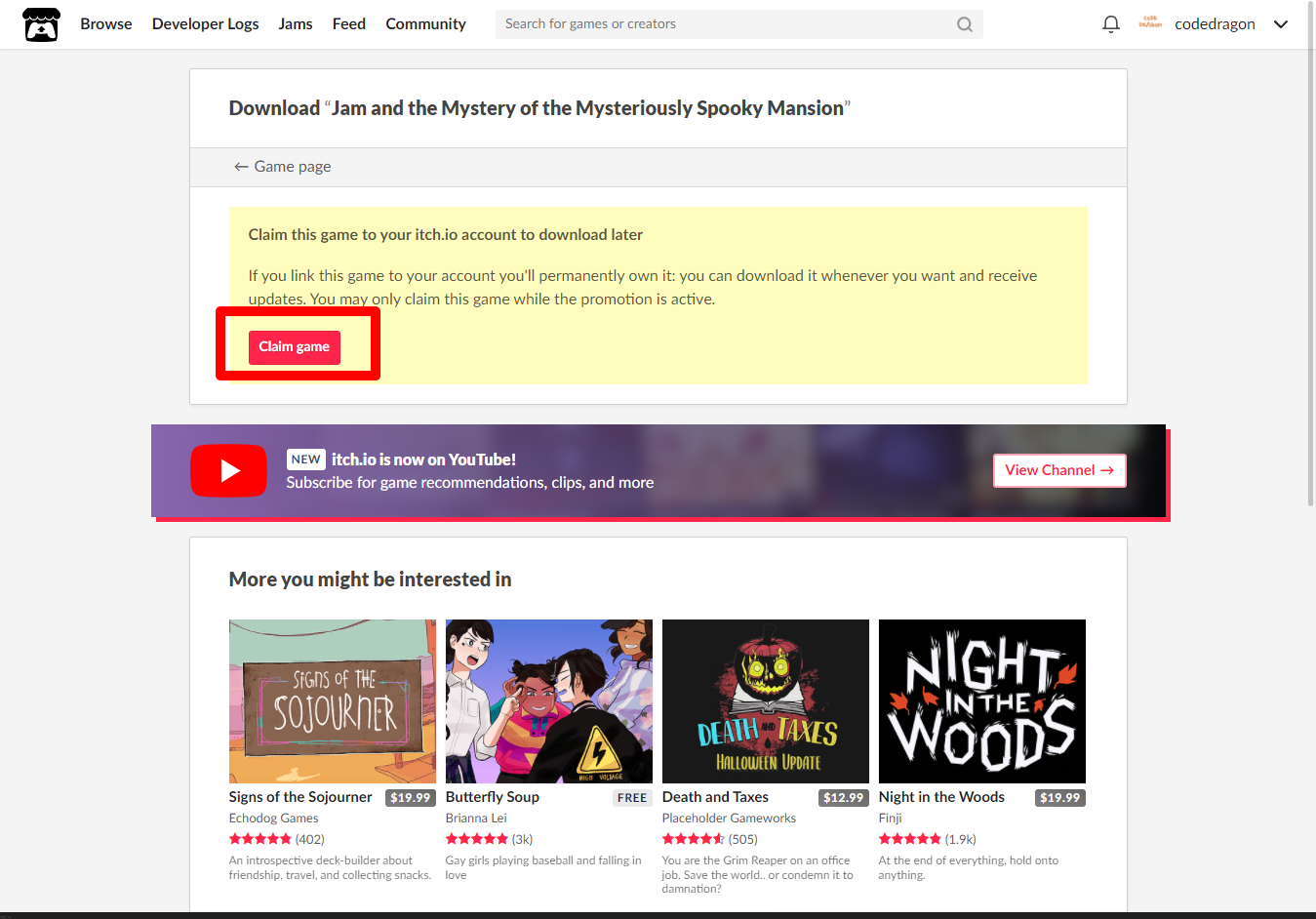This screenshot has width=1316, height=919.
Task: Click the FREE tag on Butterfly Soup
Action: (x=632, y=798)
